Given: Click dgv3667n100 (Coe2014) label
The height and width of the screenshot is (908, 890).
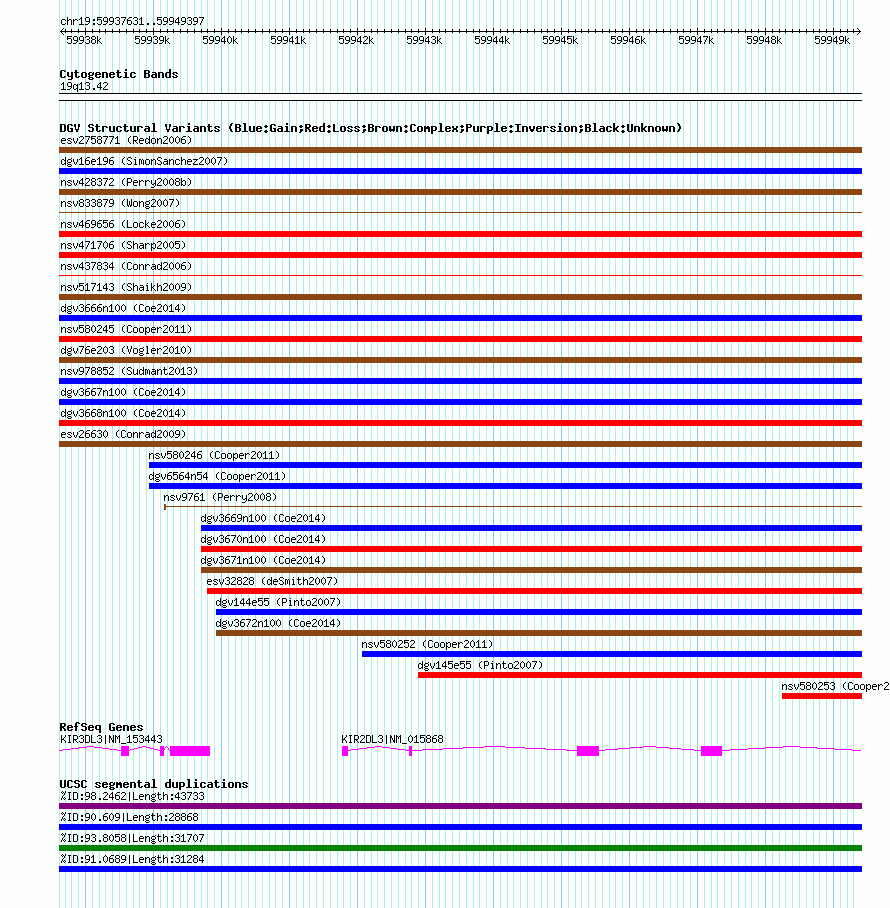Looking at the screenshot, I should [x=123, y=392].
